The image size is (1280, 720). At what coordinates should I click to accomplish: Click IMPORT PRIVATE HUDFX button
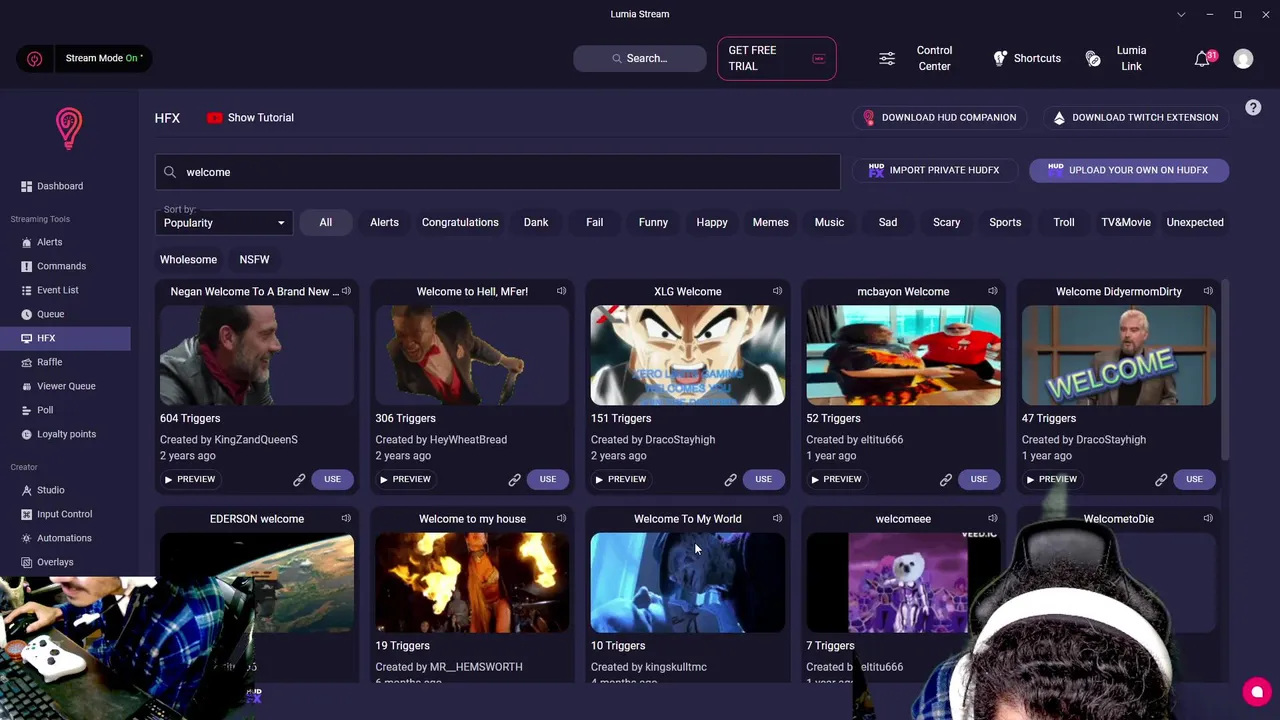(x=935, y=170)
